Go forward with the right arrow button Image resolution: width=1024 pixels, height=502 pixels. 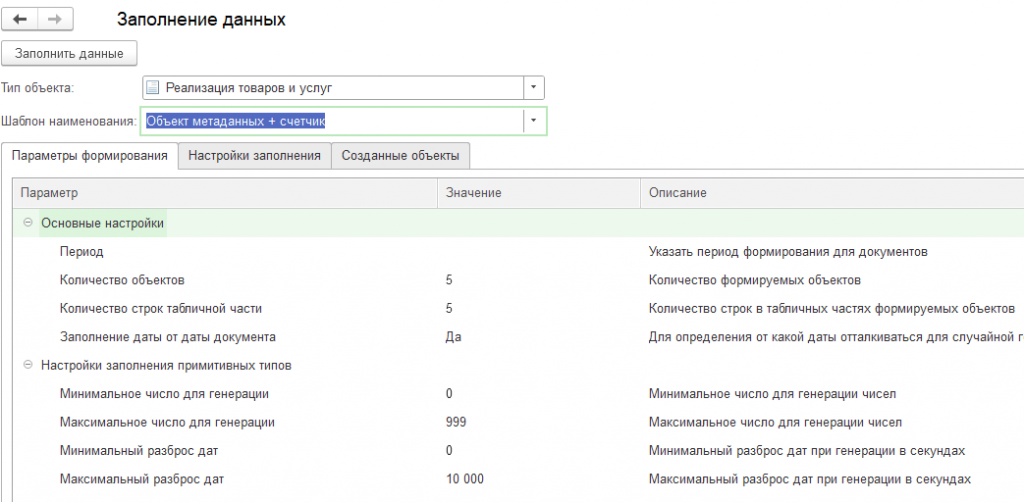56,20
